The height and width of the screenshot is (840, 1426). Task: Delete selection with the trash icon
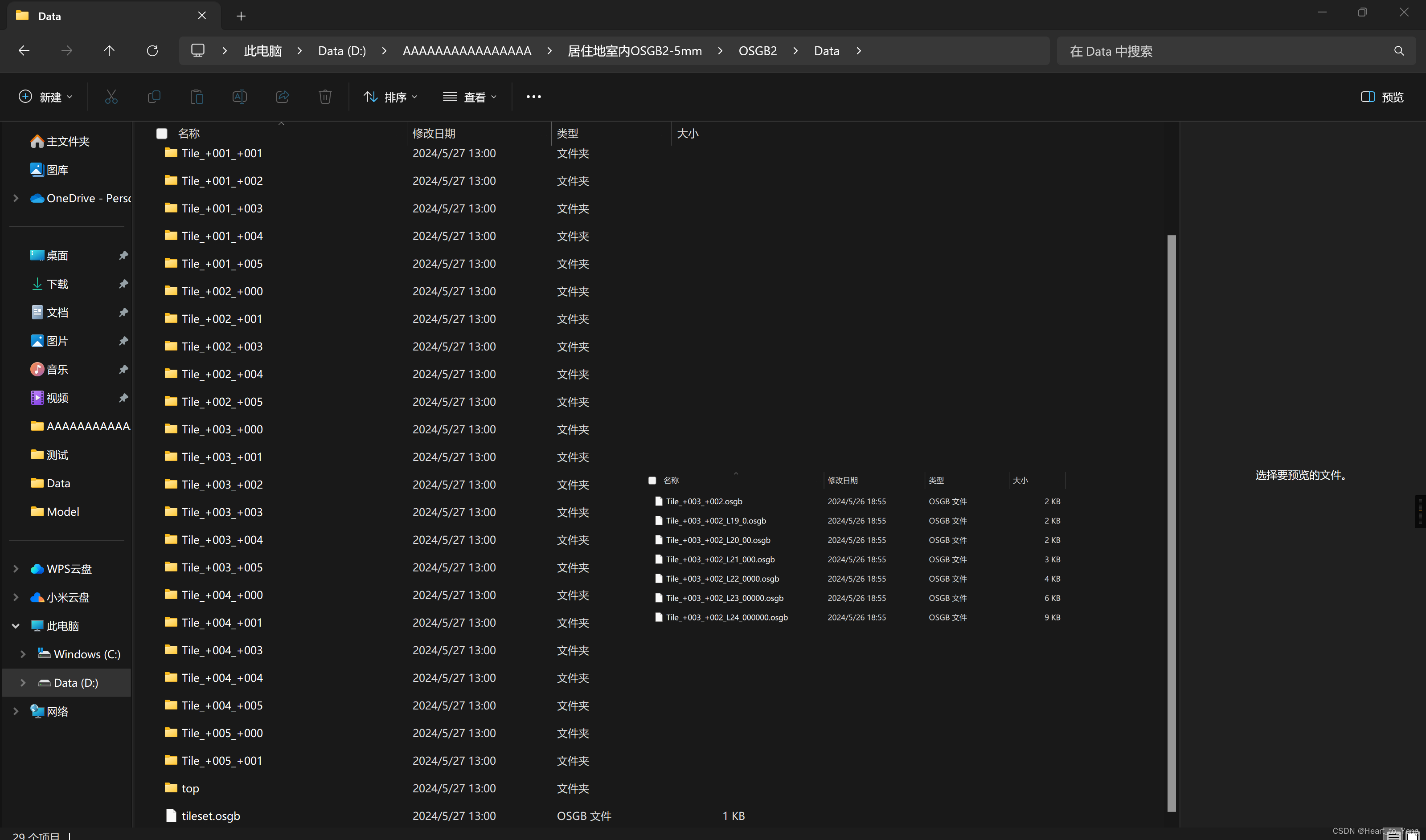pos(324,97)
